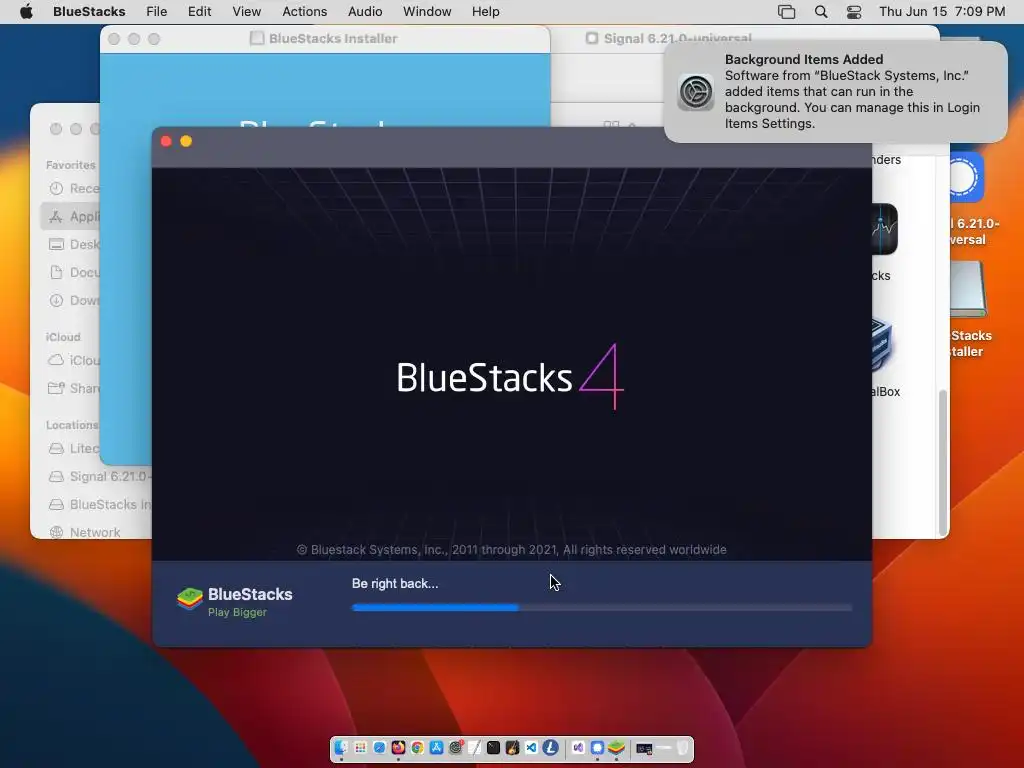Open the Apple menu
The width and height of the screenshot is (1024, 768).
coord(26,12)
